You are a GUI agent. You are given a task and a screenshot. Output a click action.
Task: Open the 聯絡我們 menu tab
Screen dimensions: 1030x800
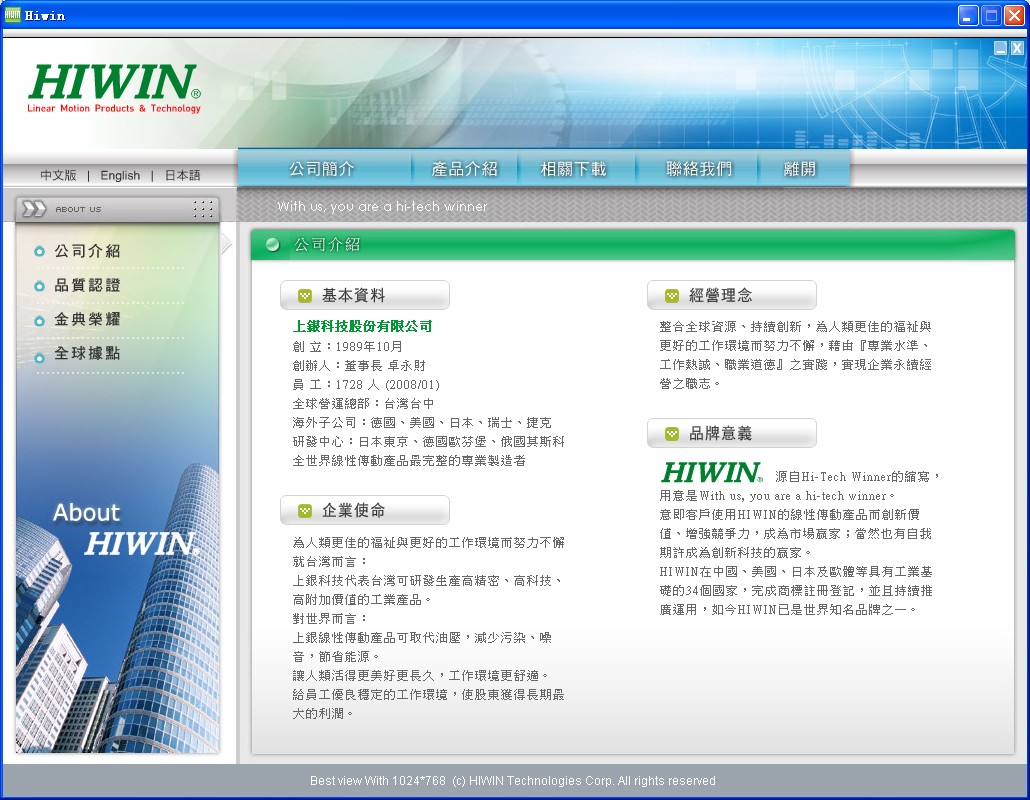(699, 169)
